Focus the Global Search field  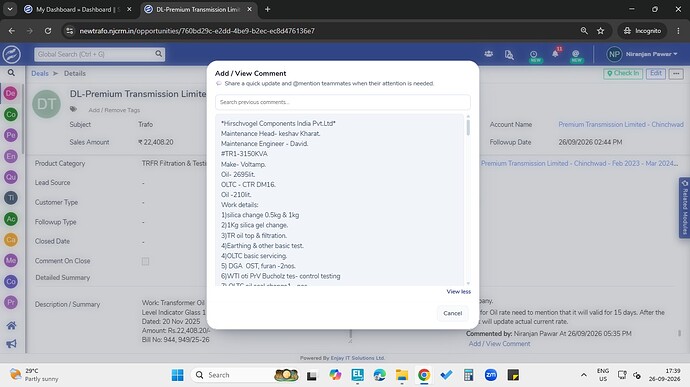pyautogui.click(x=99, y=54)
